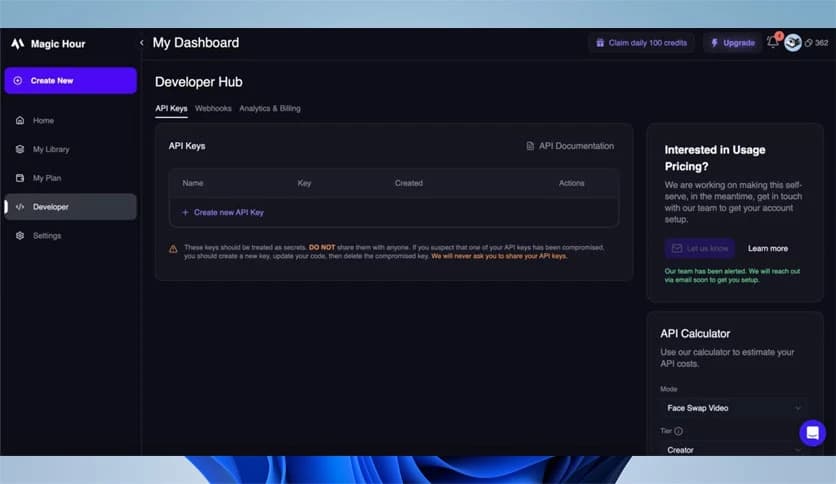Click the Let us know button
This screenshot has width=836, height=484.
pos(700,248)
